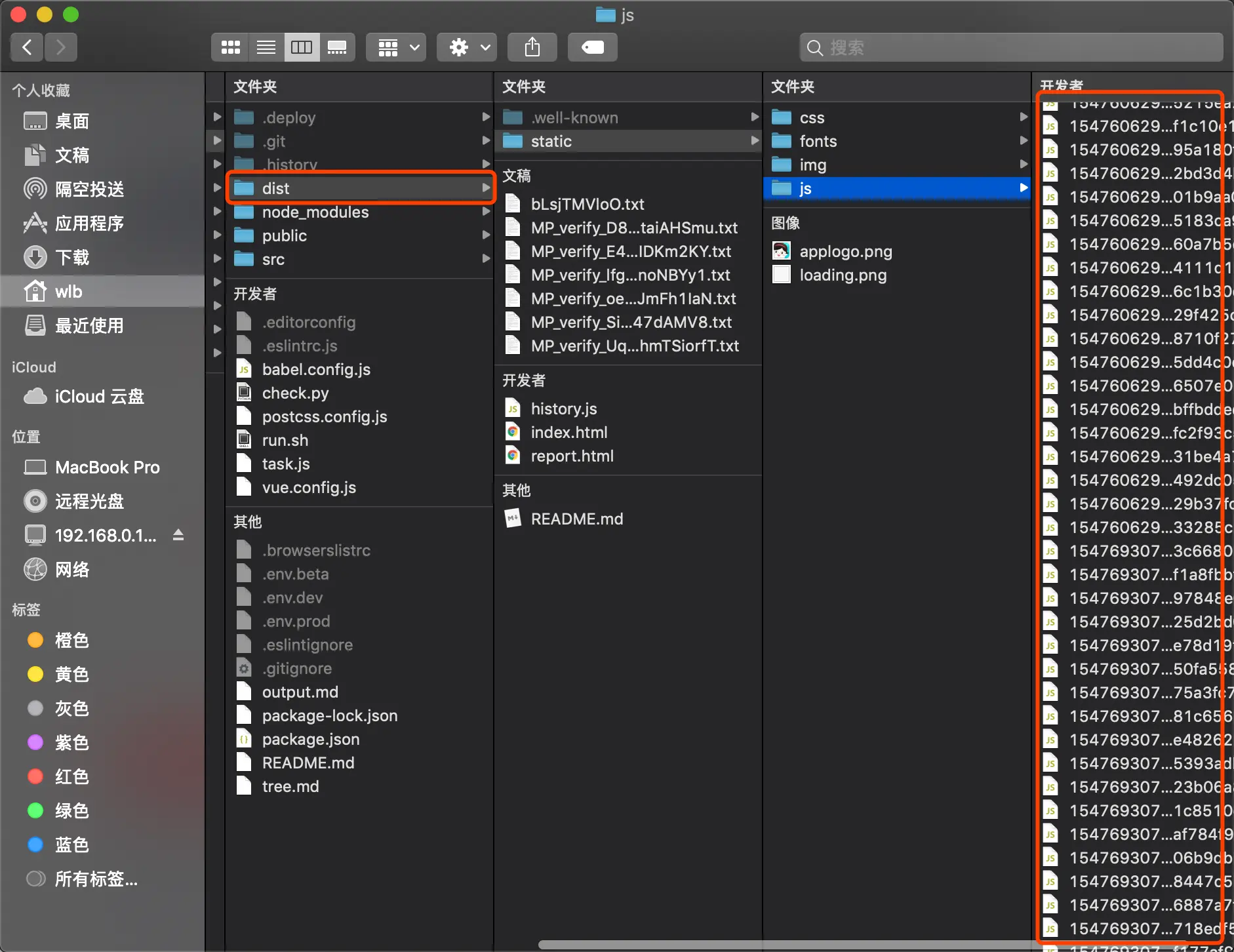Activate column view toggle in toolbar
This screenshot has width=1234, height=952.
click(302, 47)
